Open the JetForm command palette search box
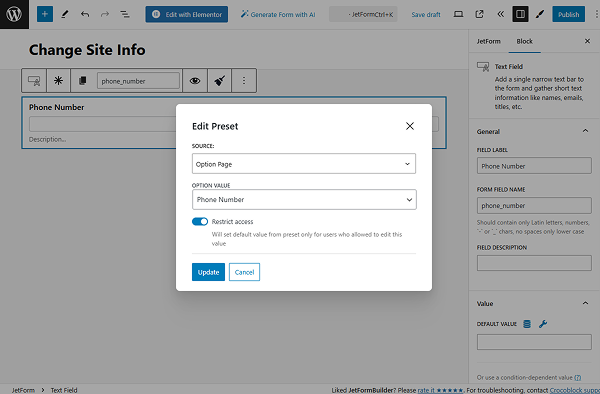600x394 pixels. [363, 14]
